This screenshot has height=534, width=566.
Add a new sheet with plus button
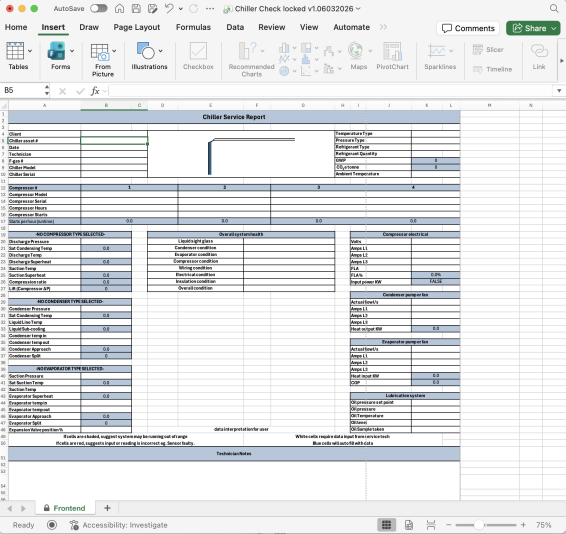[x=107, y=508]
